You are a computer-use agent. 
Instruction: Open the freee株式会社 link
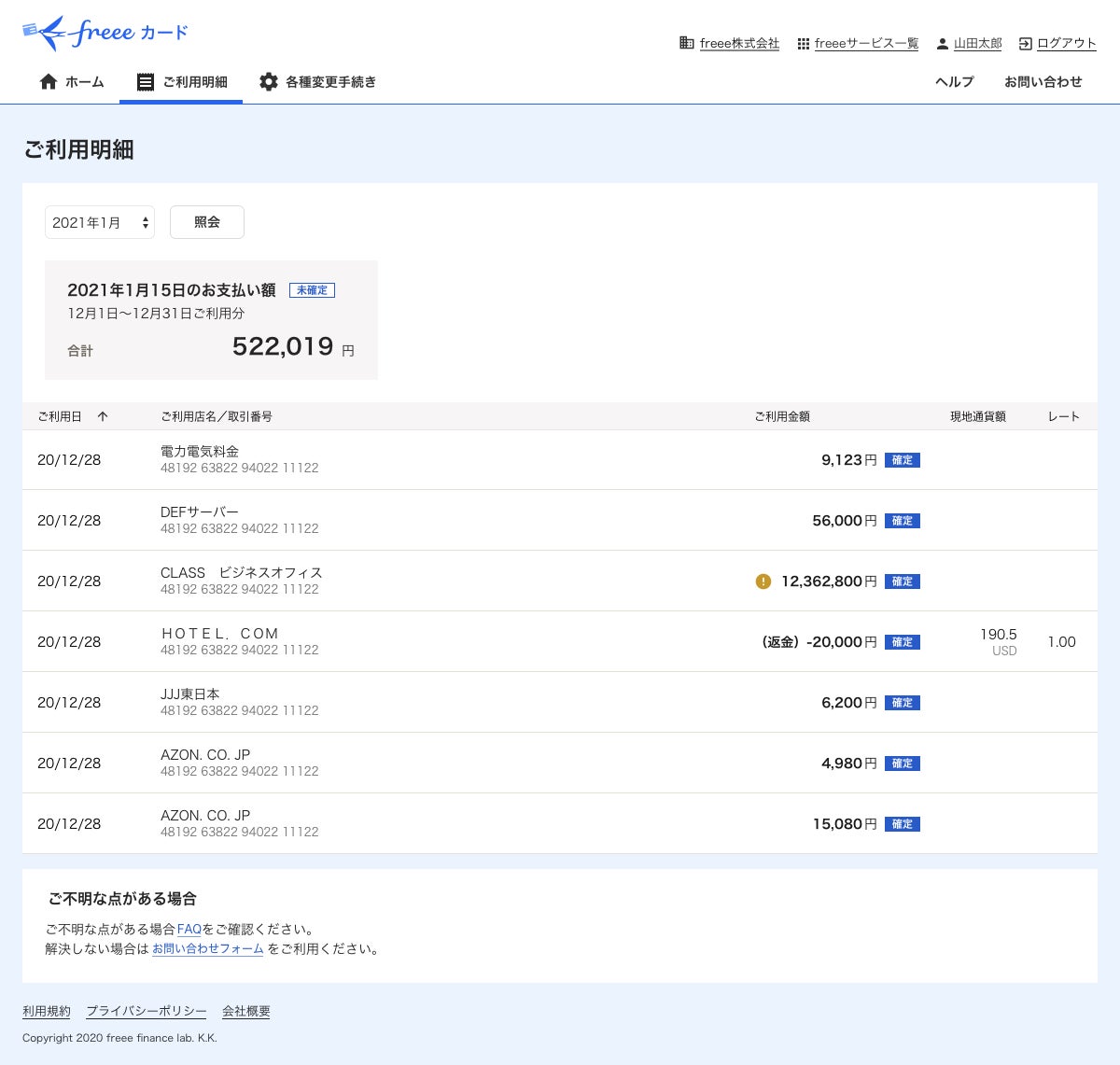pos(739,44)
